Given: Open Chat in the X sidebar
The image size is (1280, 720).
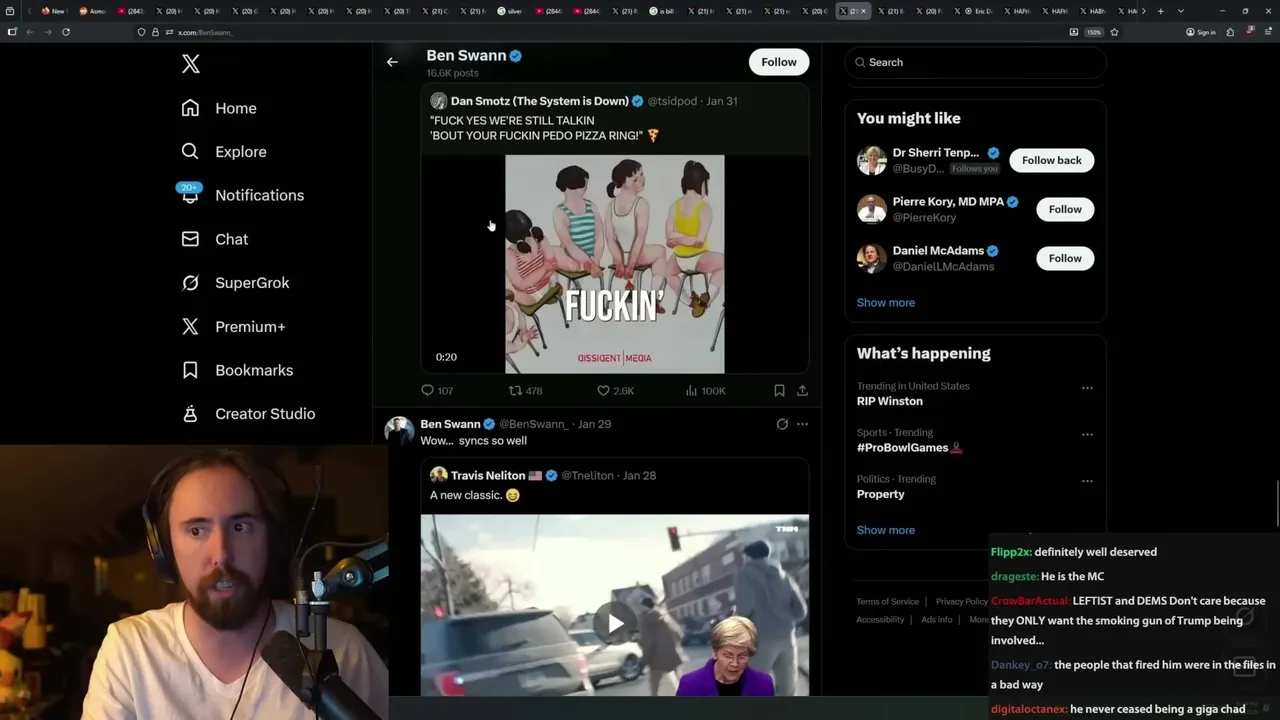Looking at the screenshot, I should click(x=215, y=239).
